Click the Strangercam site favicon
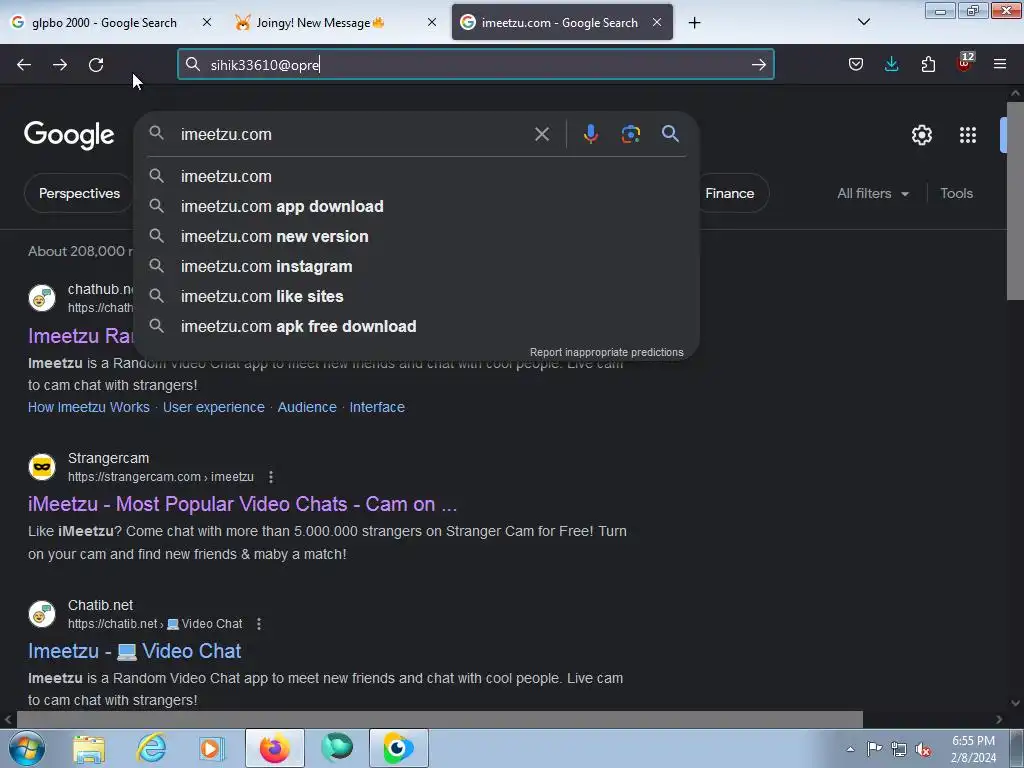Screen dimensions: 1024x768 tap(42, 467)
